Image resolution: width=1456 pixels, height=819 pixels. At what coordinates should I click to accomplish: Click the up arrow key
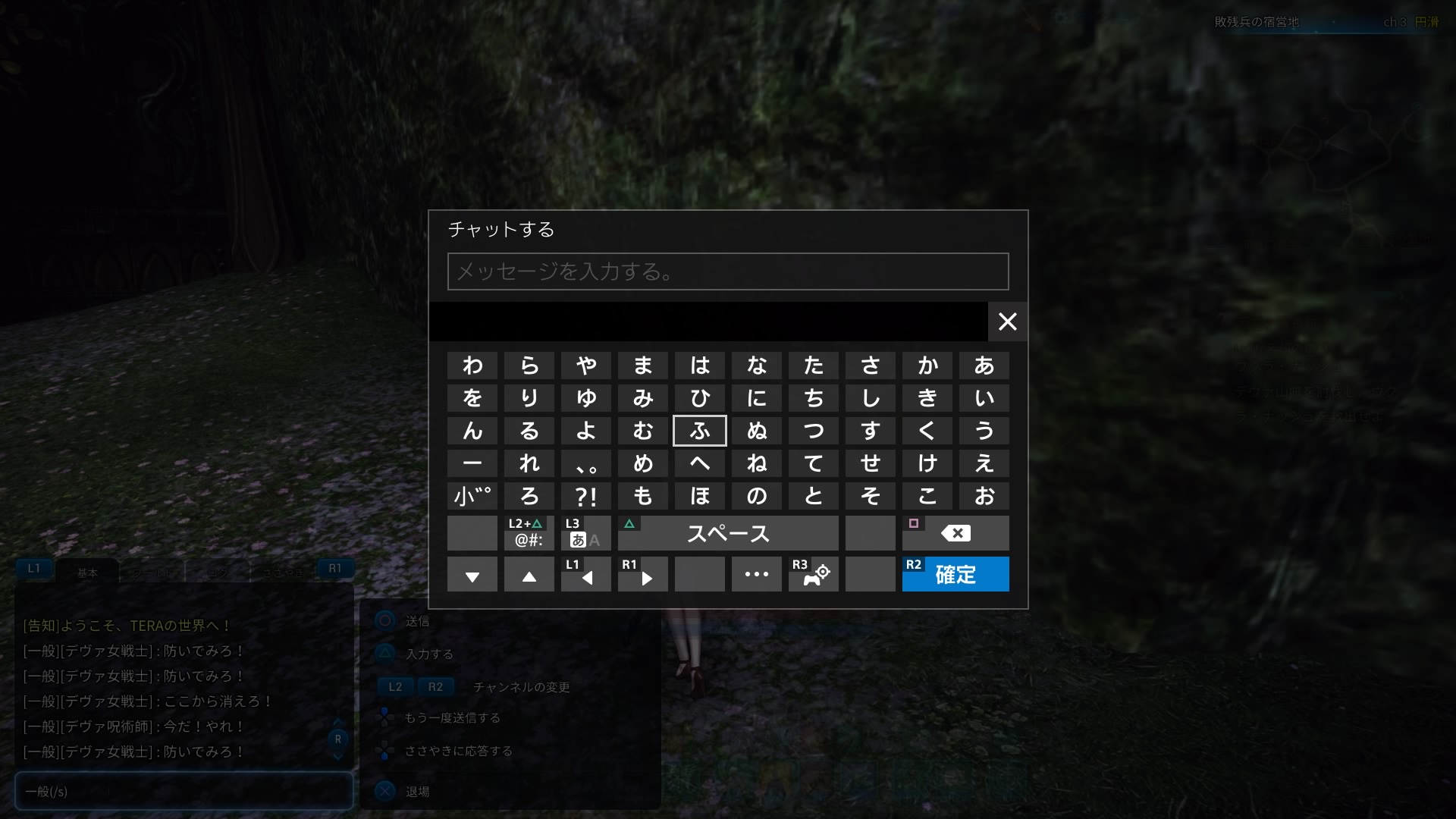coord(529,574)
